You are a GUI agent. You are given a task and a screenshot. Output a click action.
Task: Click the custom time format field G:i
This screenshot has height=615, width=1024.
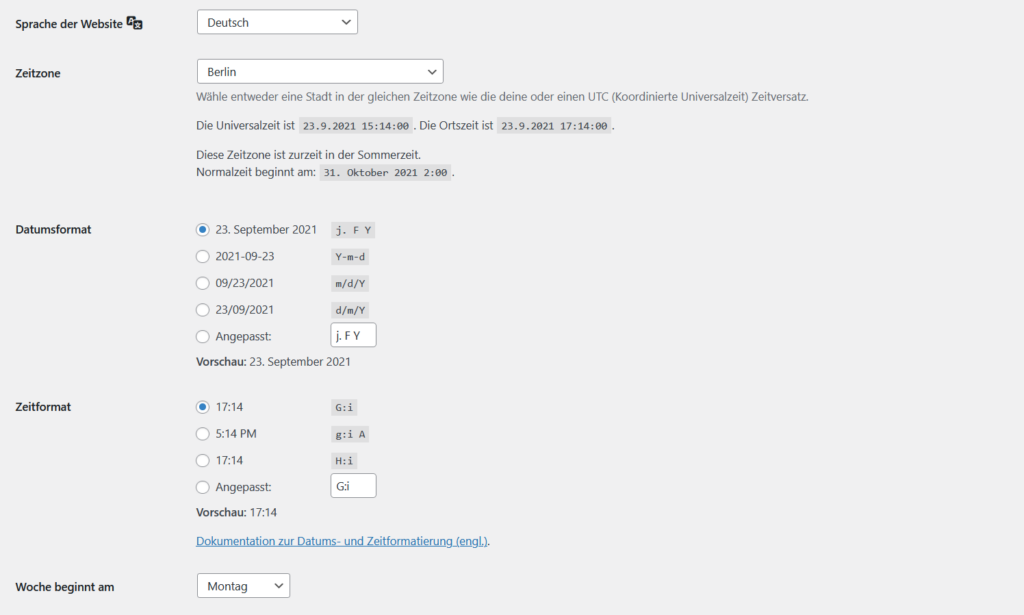[353, 486]
